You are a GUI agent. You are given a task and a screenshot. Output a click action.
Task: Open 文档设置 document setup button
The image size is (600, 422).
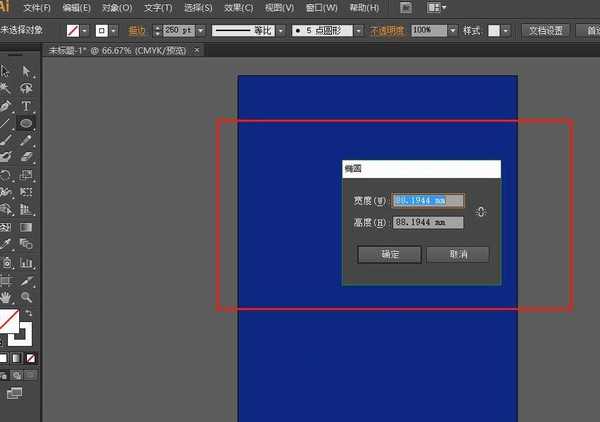pyautogui.click(x=545, y=31)
